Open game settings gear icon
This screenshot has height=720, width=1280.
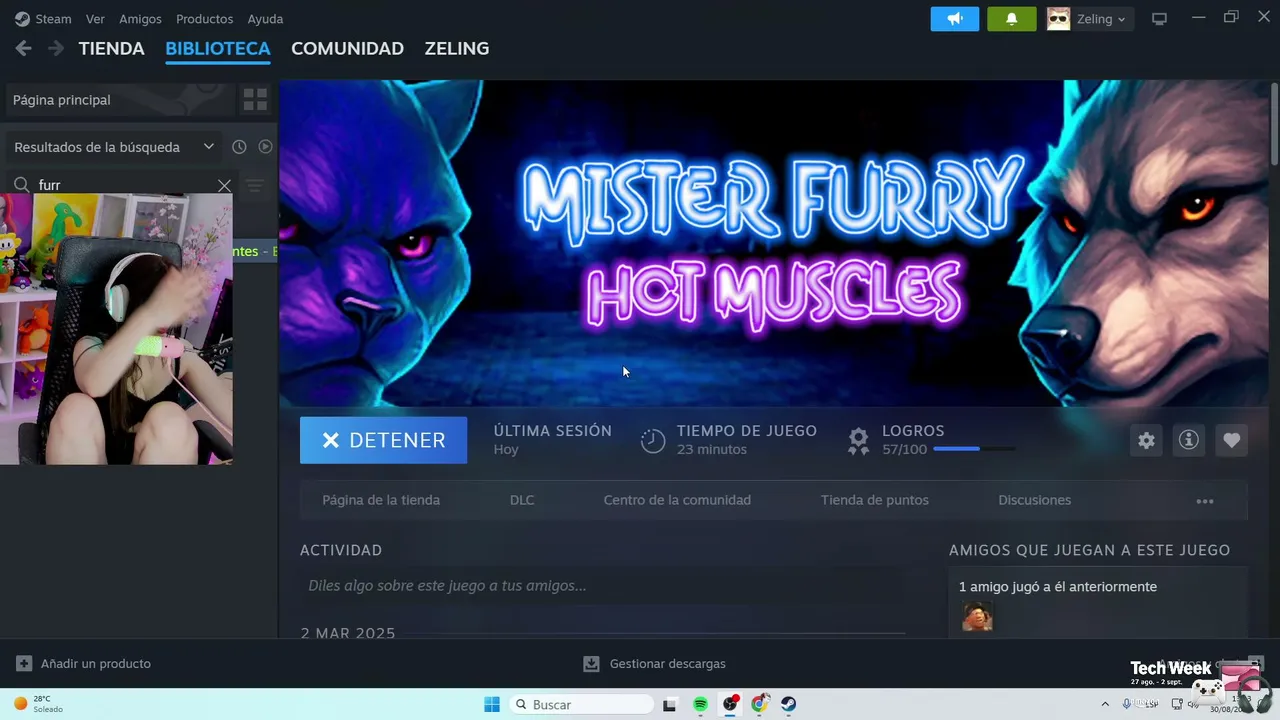1146,440
